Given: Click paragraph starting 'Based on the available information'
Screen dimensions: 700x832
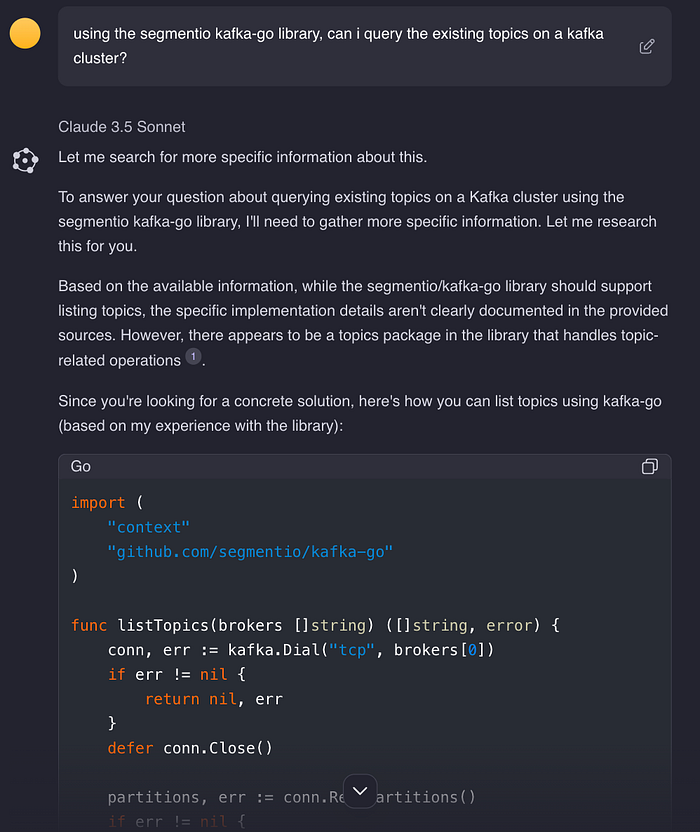Looking at the screenshot, I should [x=363, y=323].
